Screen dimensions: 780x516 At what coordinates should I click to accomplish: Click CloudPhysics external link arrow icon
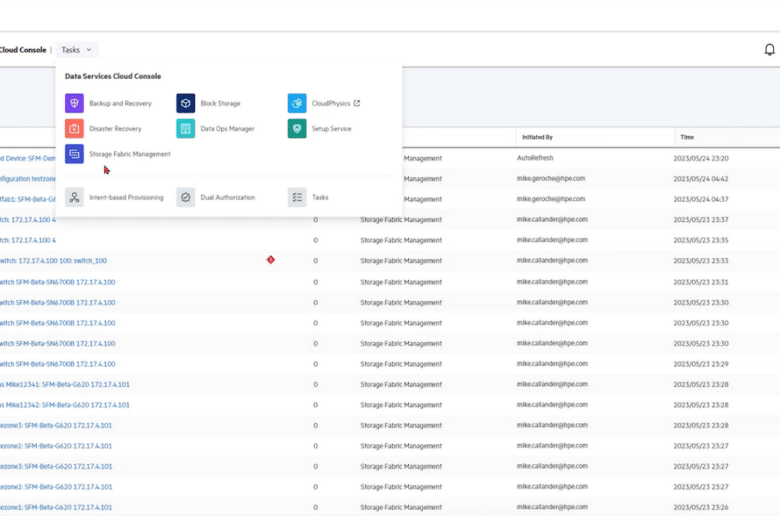357,103
